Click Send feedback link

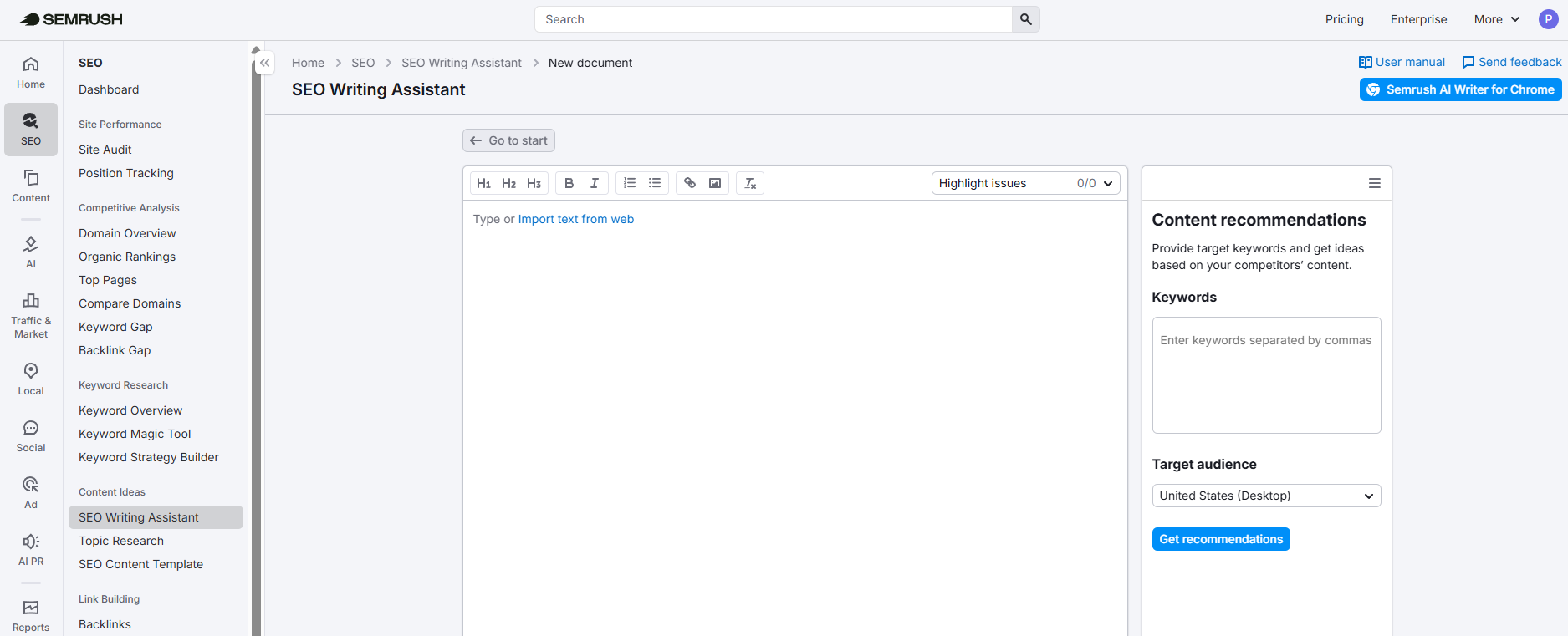point(1511,62)
